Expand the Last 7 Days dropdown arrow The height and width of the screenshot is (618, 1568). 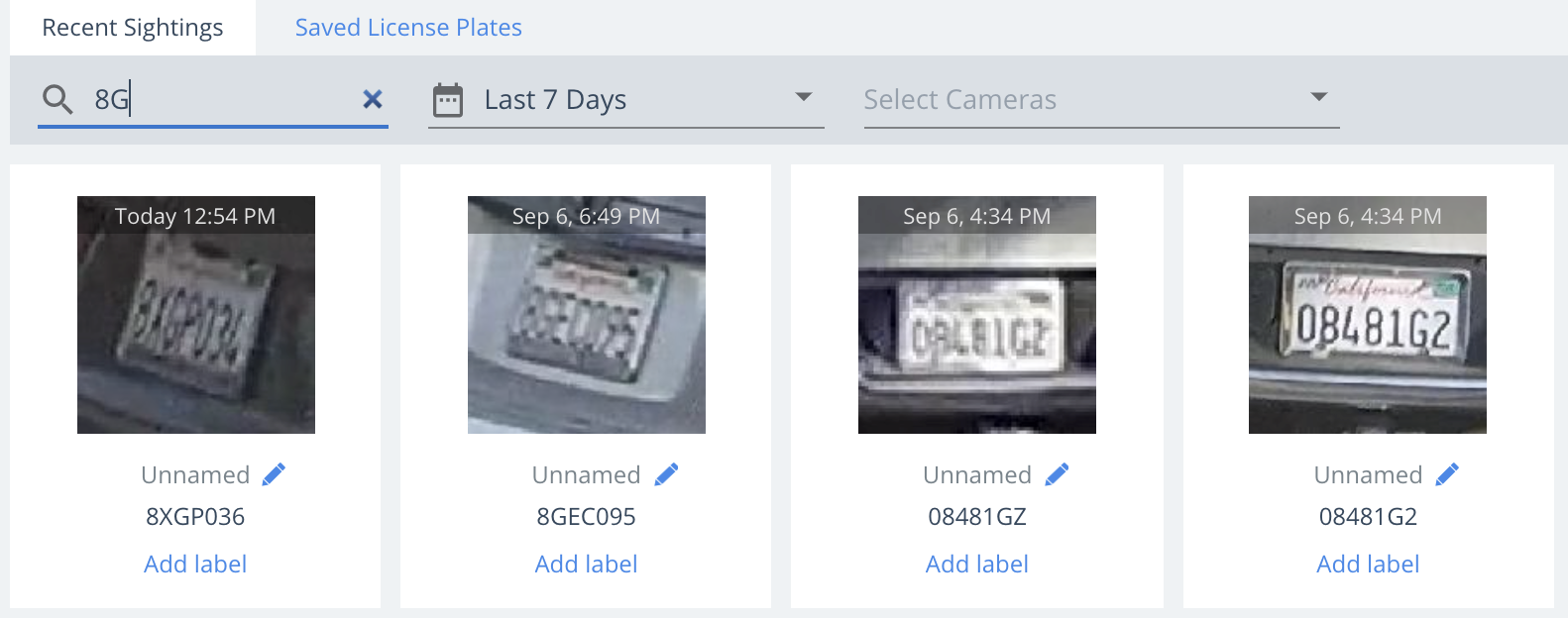point(804,97)
